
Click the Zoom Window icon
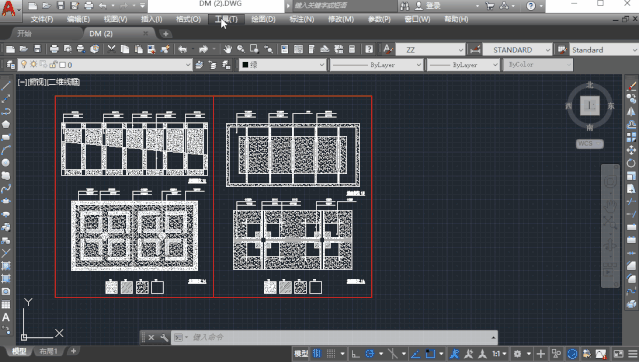coord(254,49)
